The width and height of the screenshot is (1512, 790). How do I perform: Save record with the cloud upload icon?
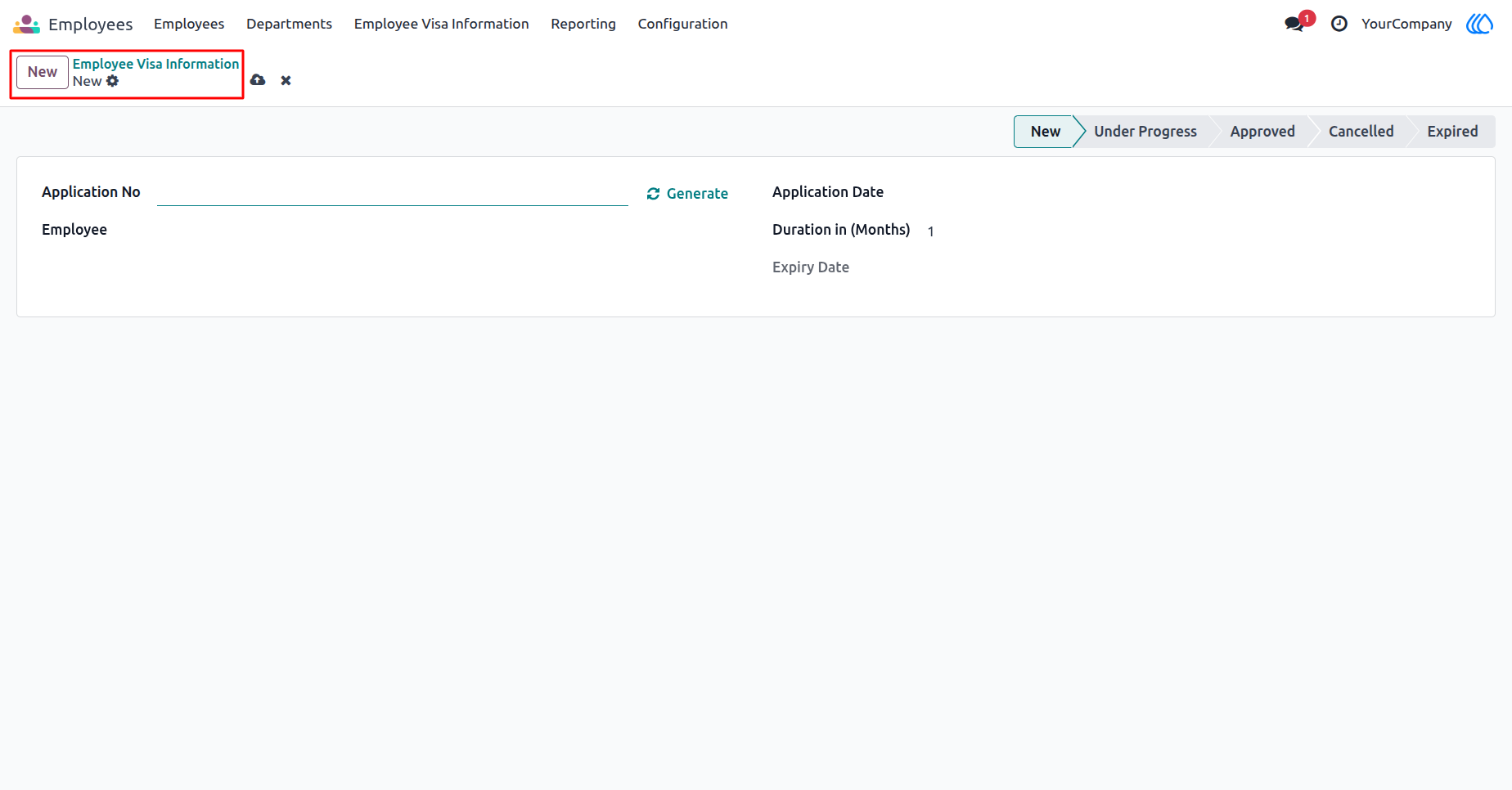[258, 80]
